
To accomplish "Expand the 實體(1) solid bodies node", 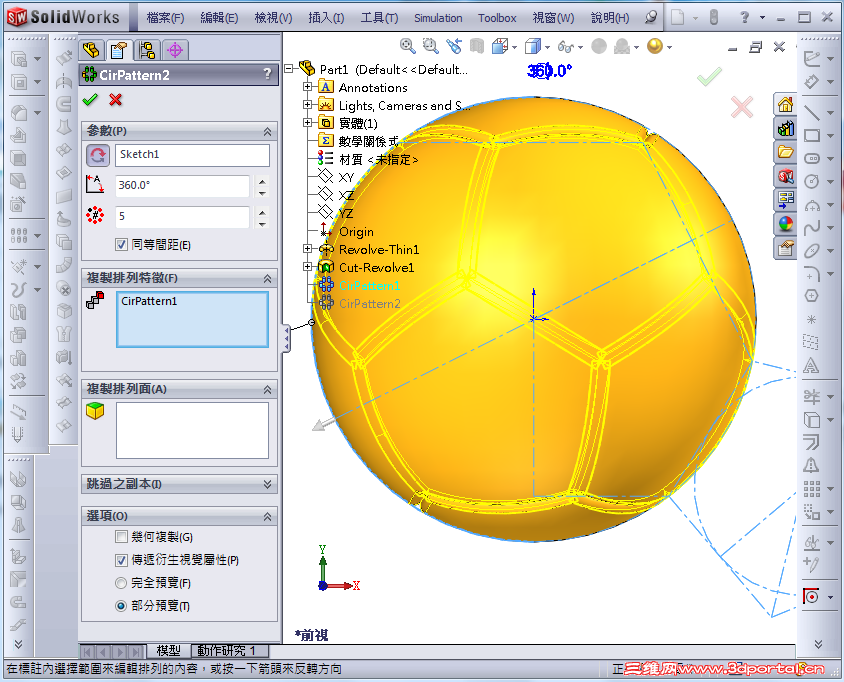I will point(307,123).
